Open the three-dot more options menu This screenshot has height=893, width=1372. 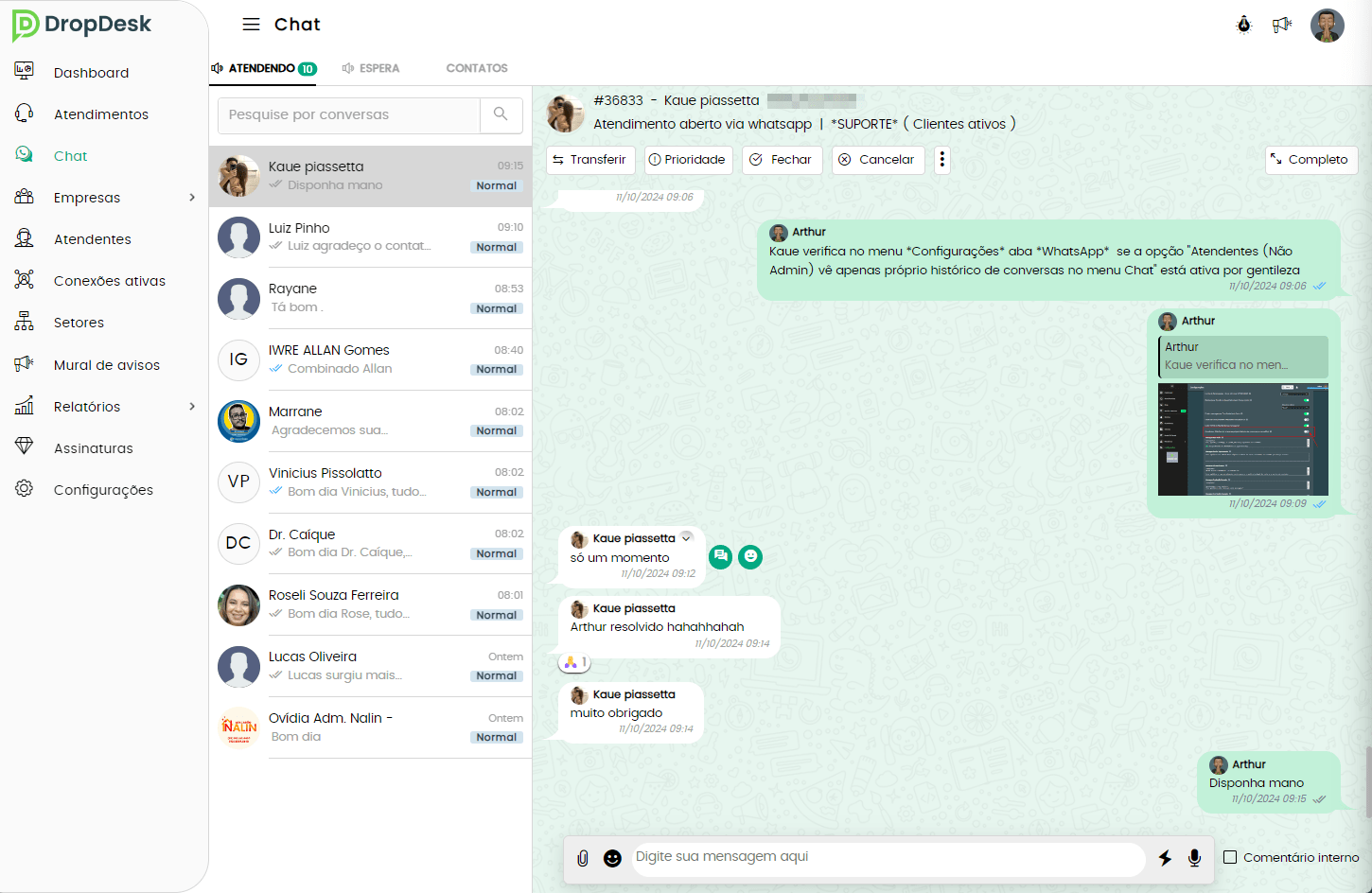941,160
